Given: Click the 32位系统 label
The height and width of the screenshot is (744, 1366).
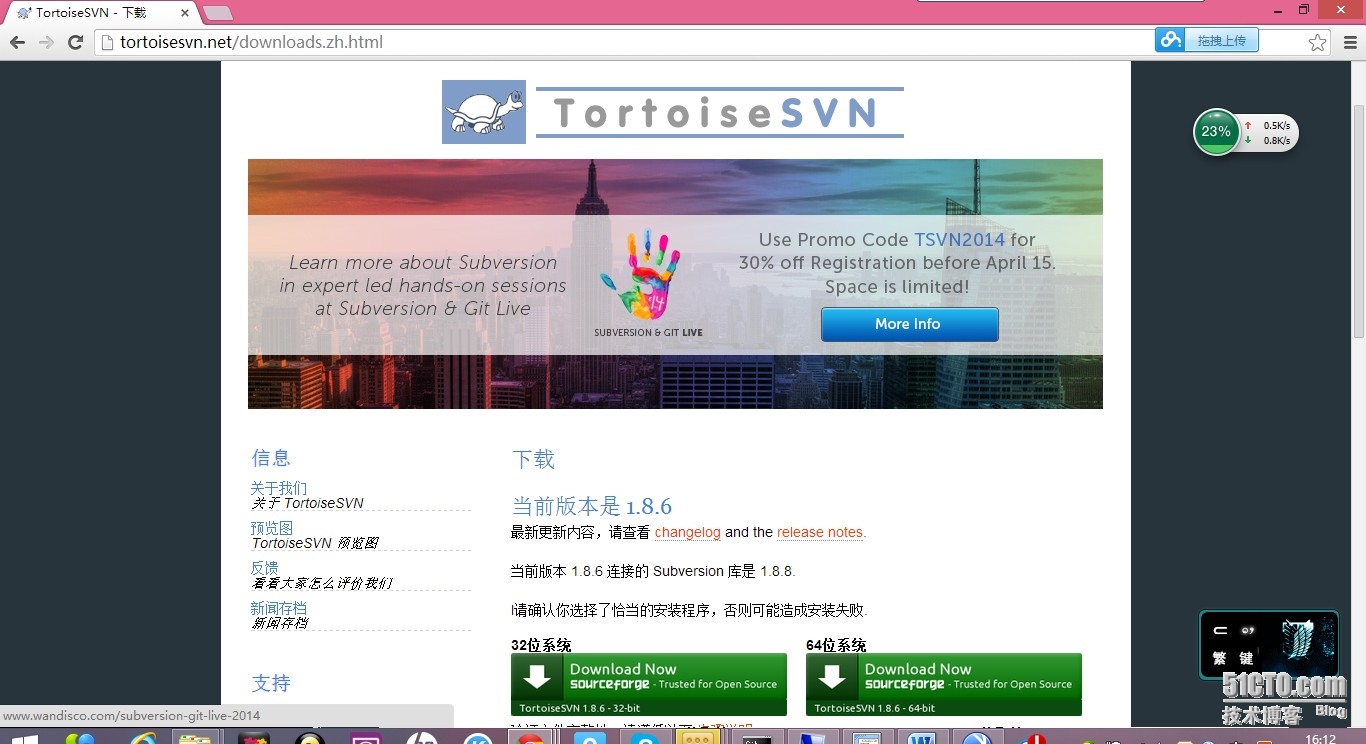Looking at the screenshot, I should coord(541,645).
